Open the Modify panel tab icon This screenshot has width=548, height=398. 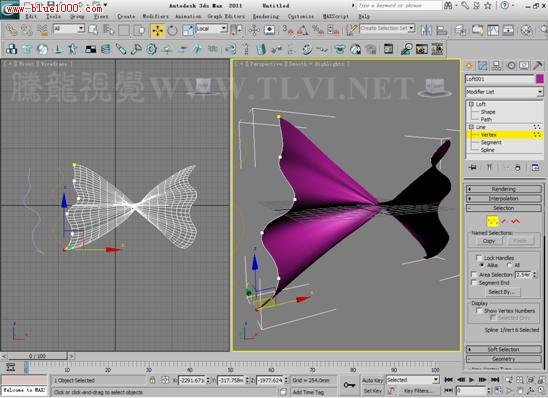pyautogui.click(x=483, y=65)
